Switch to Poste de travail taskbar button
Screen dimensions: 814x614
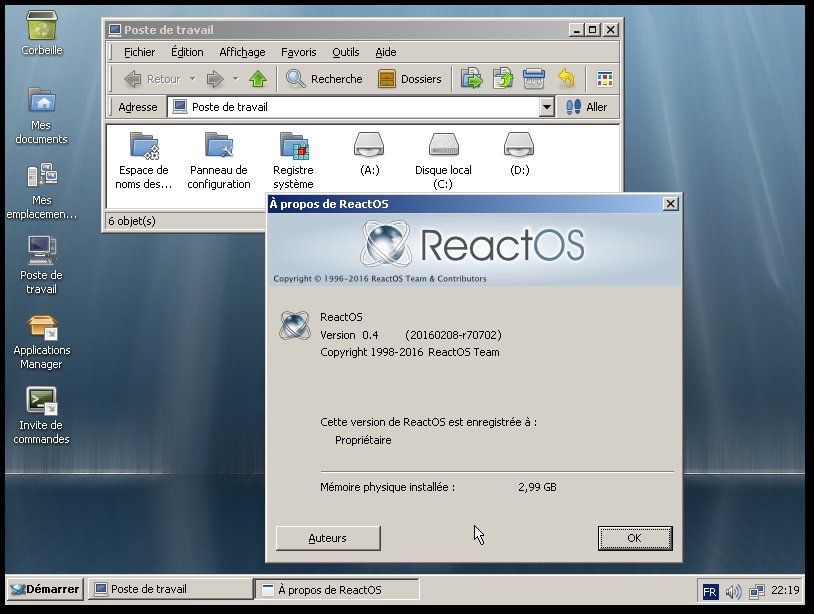170,589
